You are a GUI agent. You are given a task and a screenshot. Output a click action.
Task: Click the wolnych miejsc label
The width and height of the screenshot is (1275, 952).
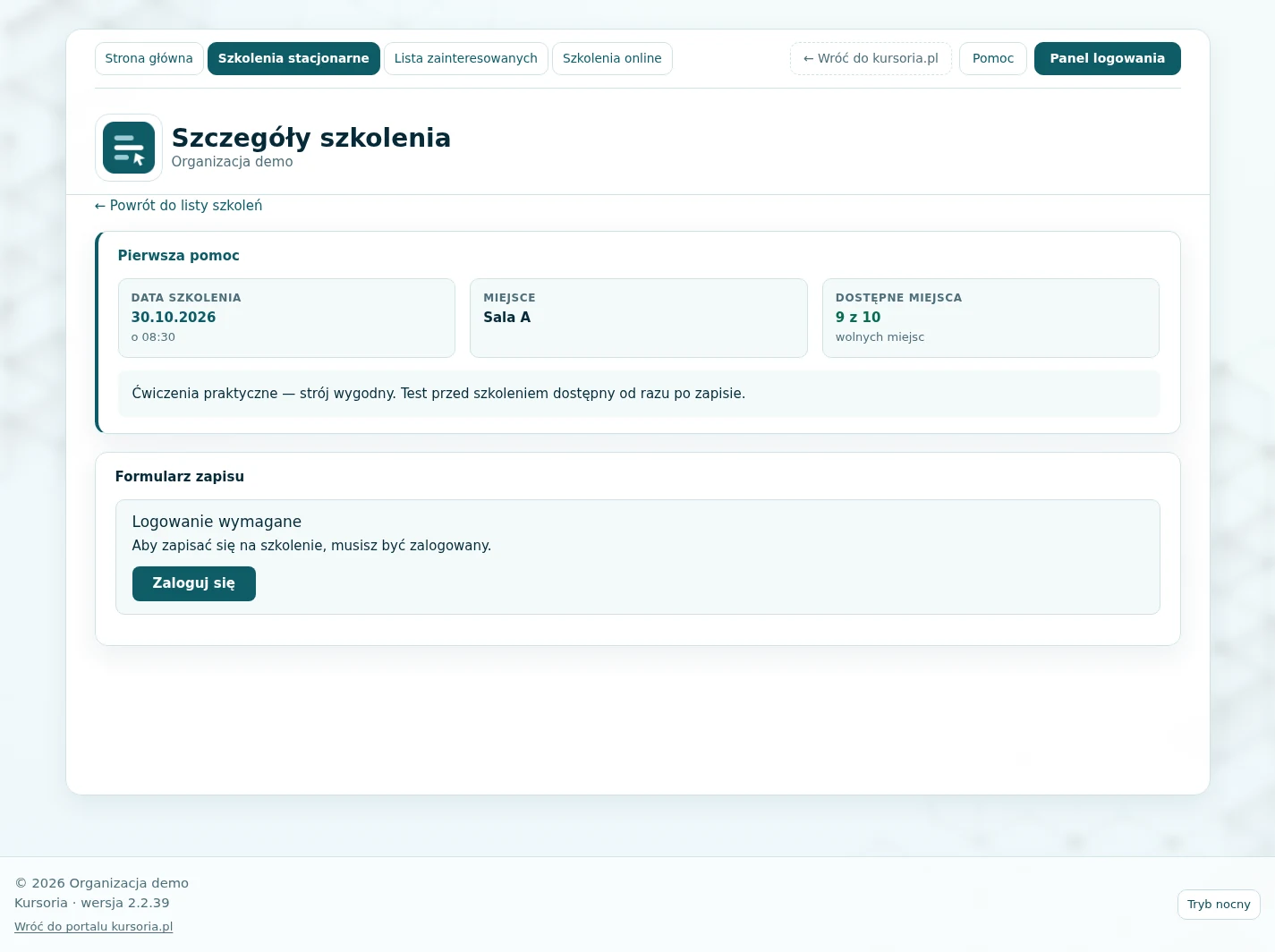point(880,337)
